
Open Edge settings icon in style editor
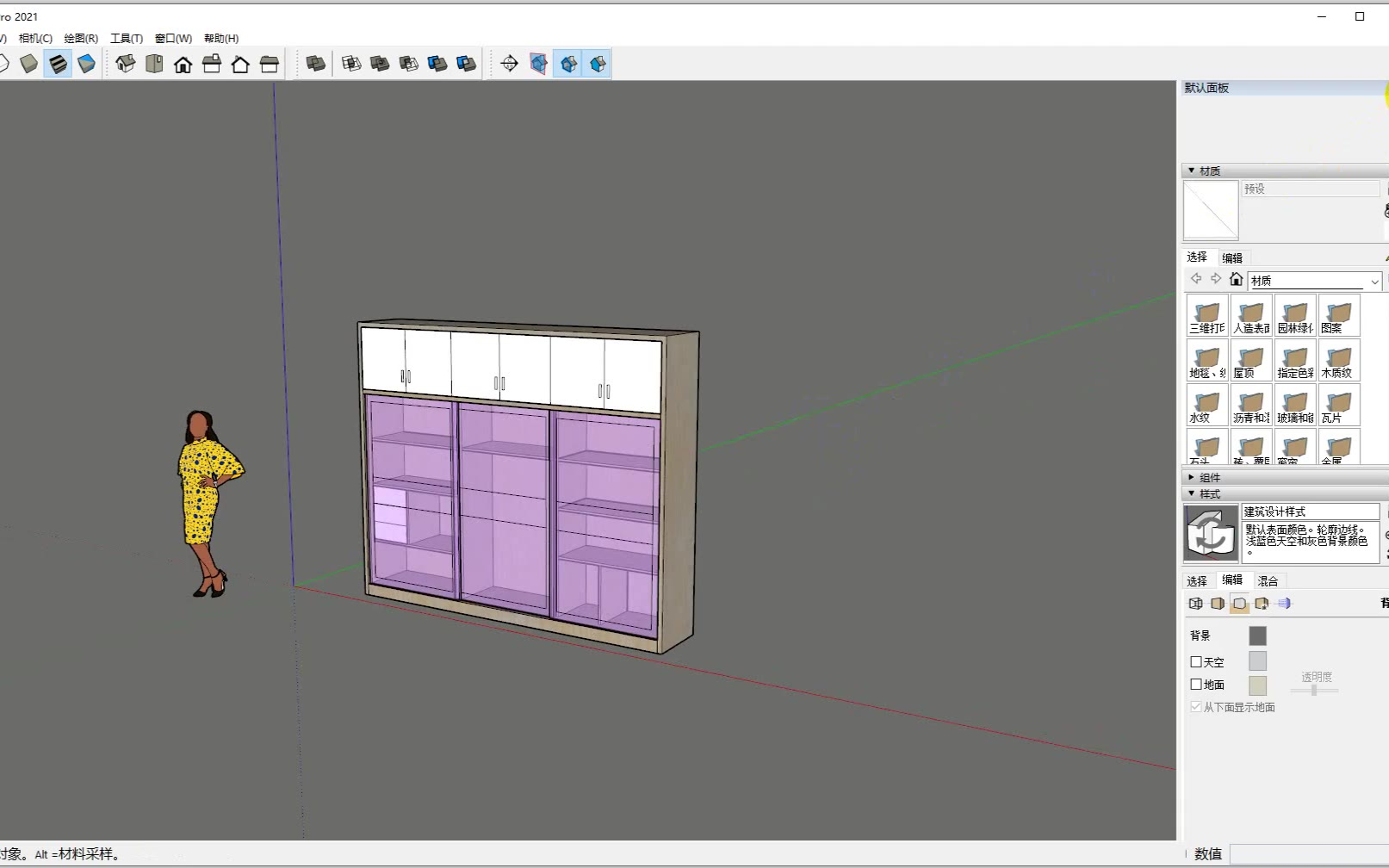(1195, 604)
